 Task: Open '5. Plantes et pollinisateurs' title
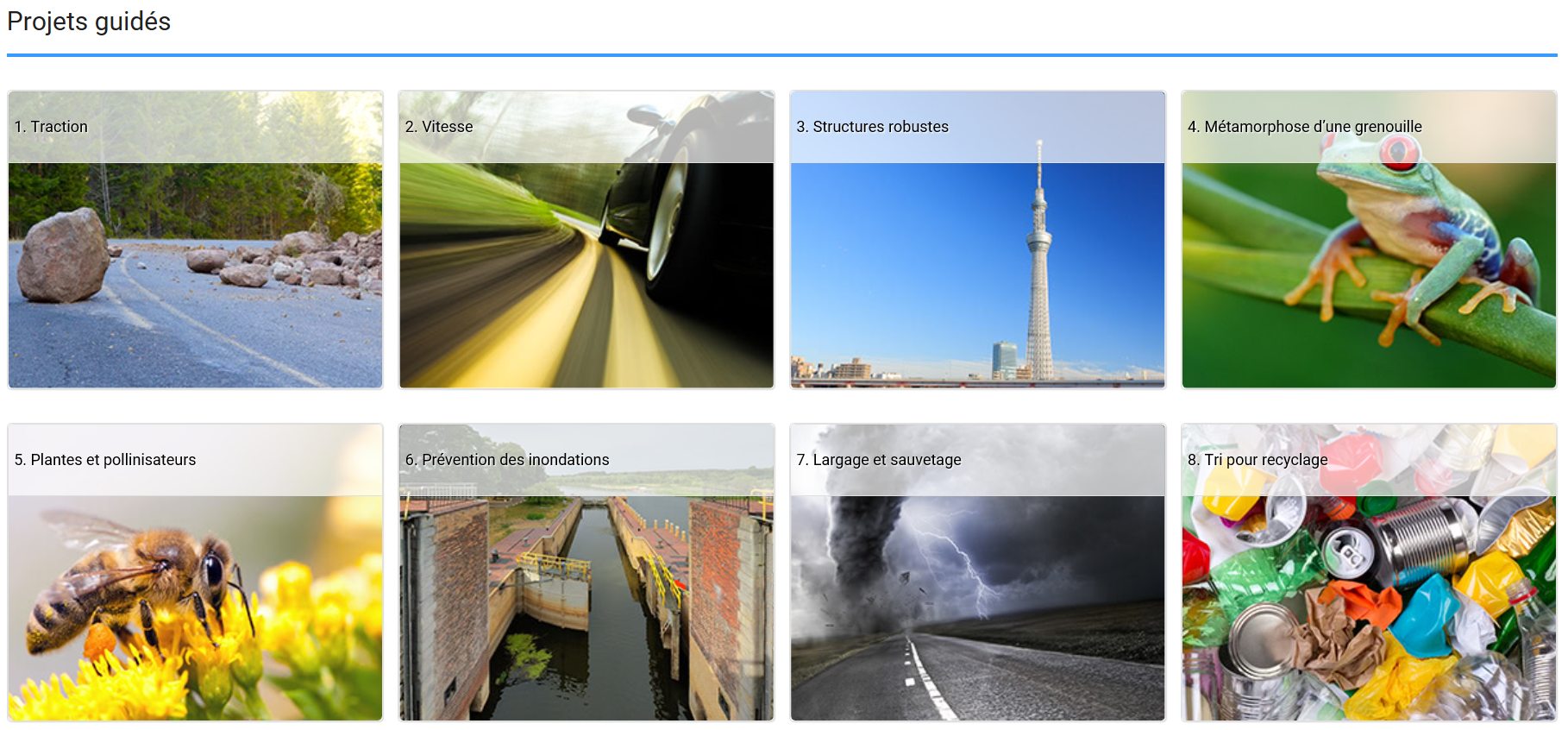(105, 460)
